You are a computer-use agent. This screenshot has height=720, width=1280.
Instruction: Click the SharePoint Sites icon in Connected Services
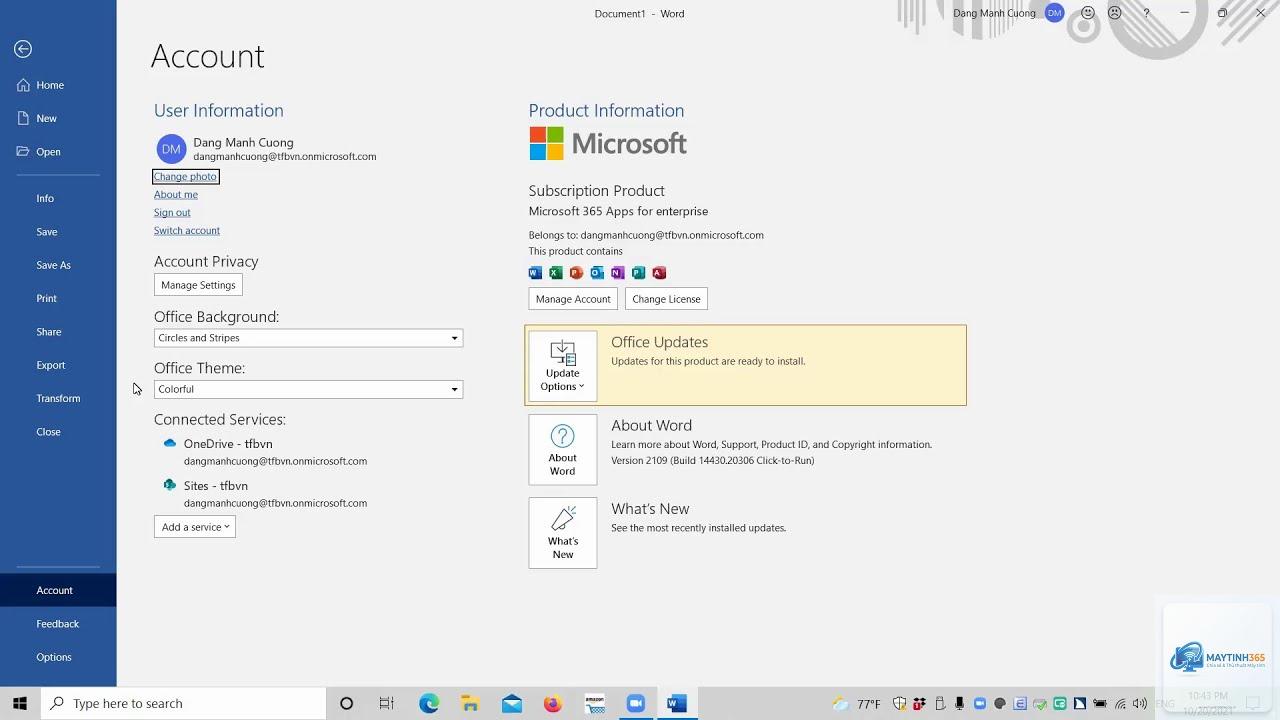coord(170,485)
